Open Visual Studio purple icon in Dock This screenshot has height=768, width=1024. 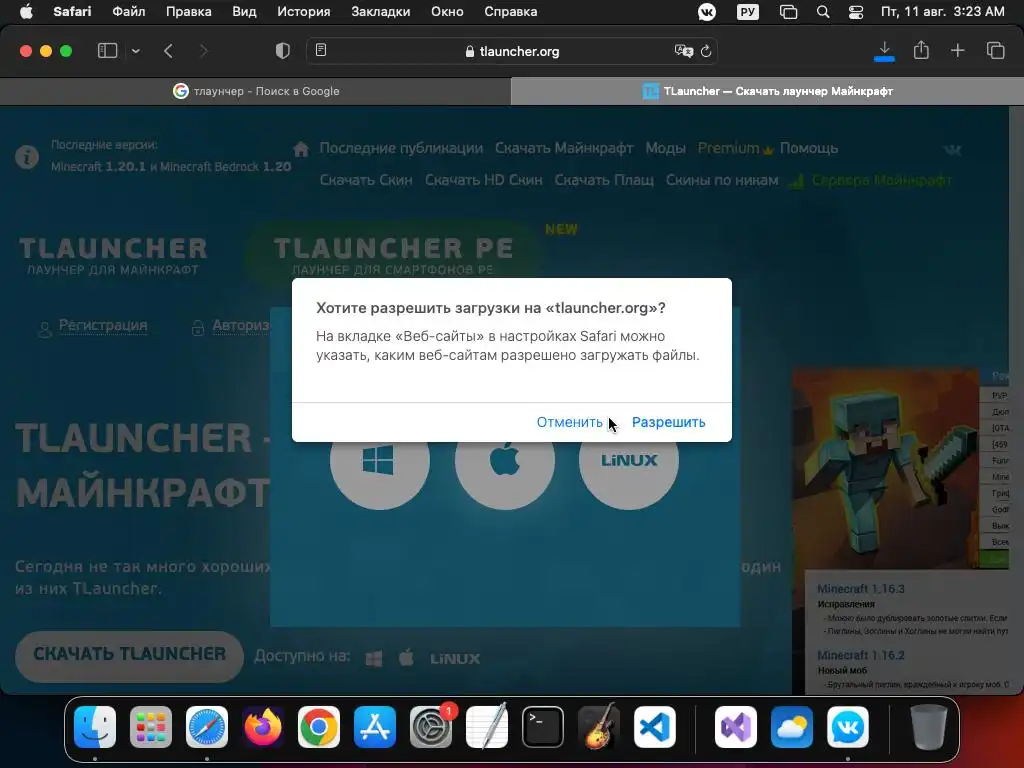(736, 727)
